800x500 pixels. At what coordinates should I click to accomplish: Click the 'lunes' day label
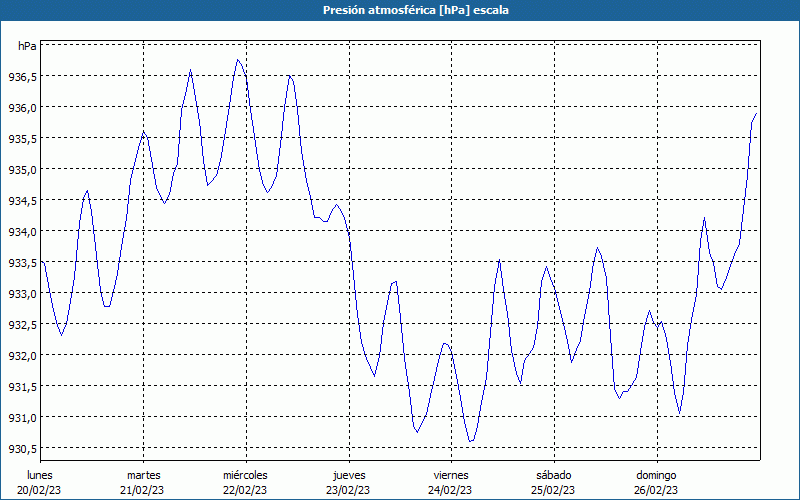point(39,475)
